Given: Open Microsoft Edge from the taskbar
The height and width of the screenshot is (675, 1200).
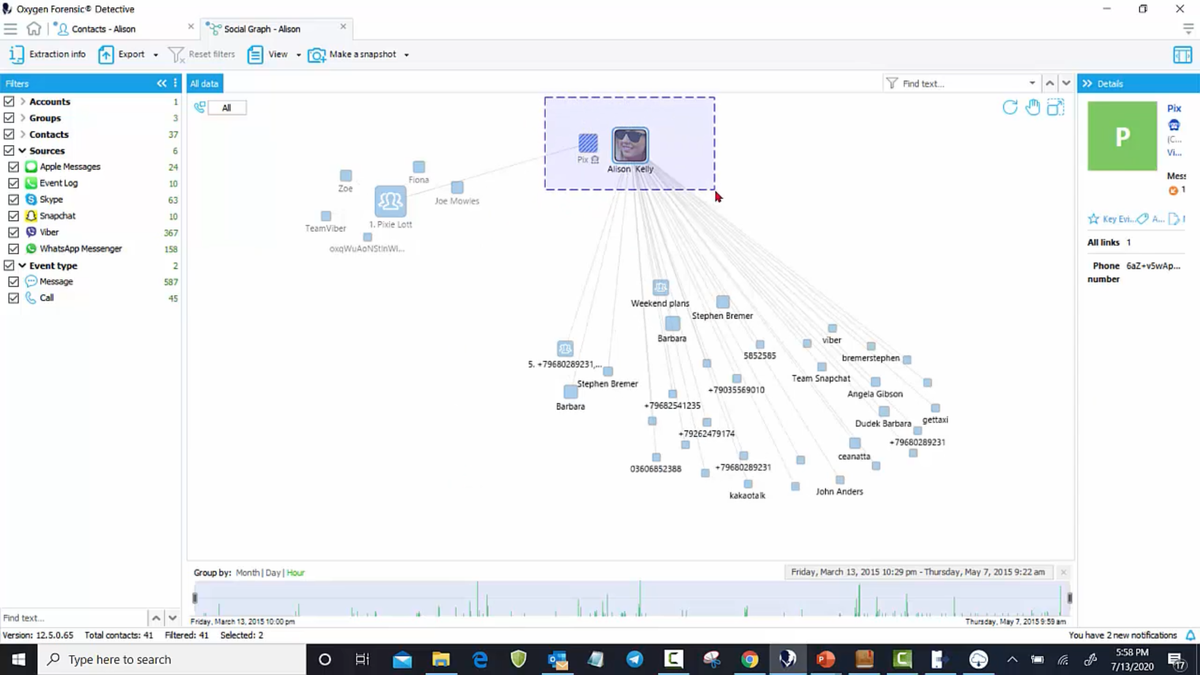Looking at the screenshot, I should pos(480,659).
